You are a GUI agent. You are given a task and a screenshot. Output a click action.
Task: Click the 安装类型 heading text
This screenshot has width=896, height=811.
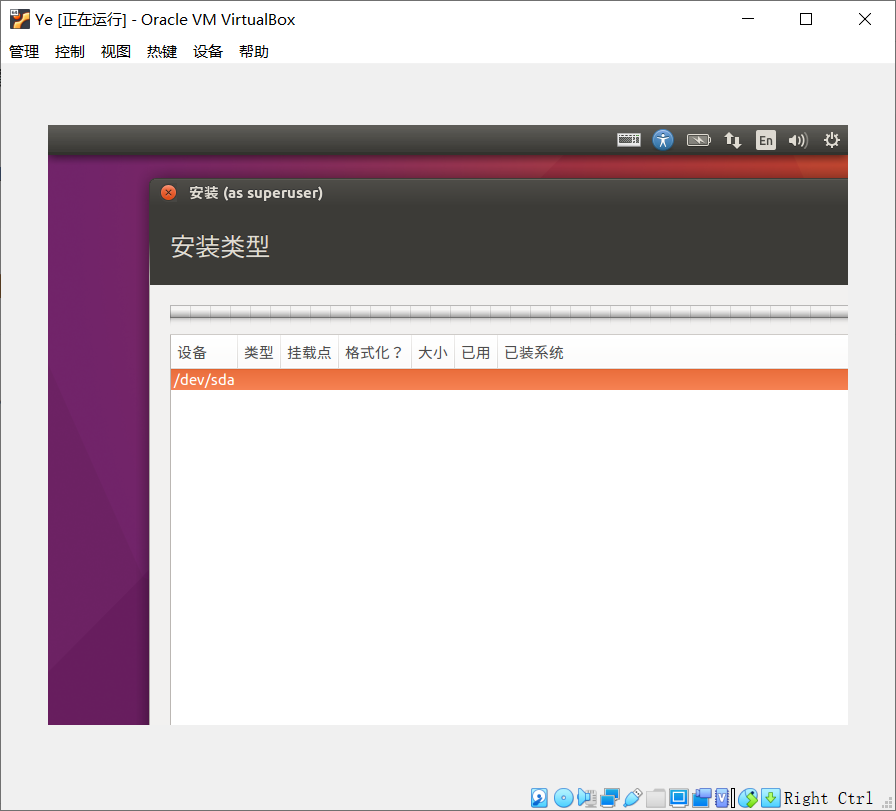[220, 246]
